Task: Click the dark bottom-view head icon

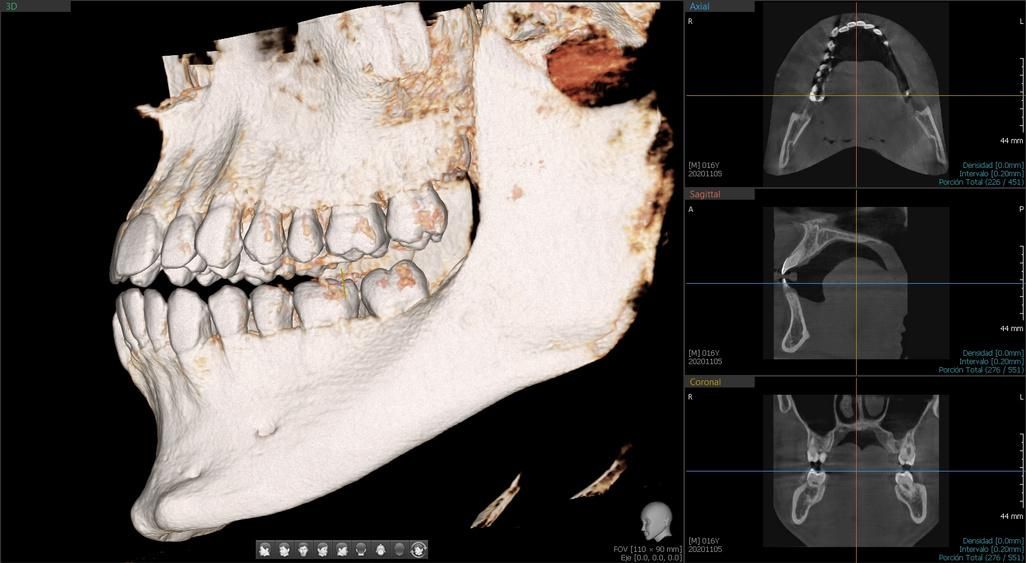Action: (x=400, y=549)
